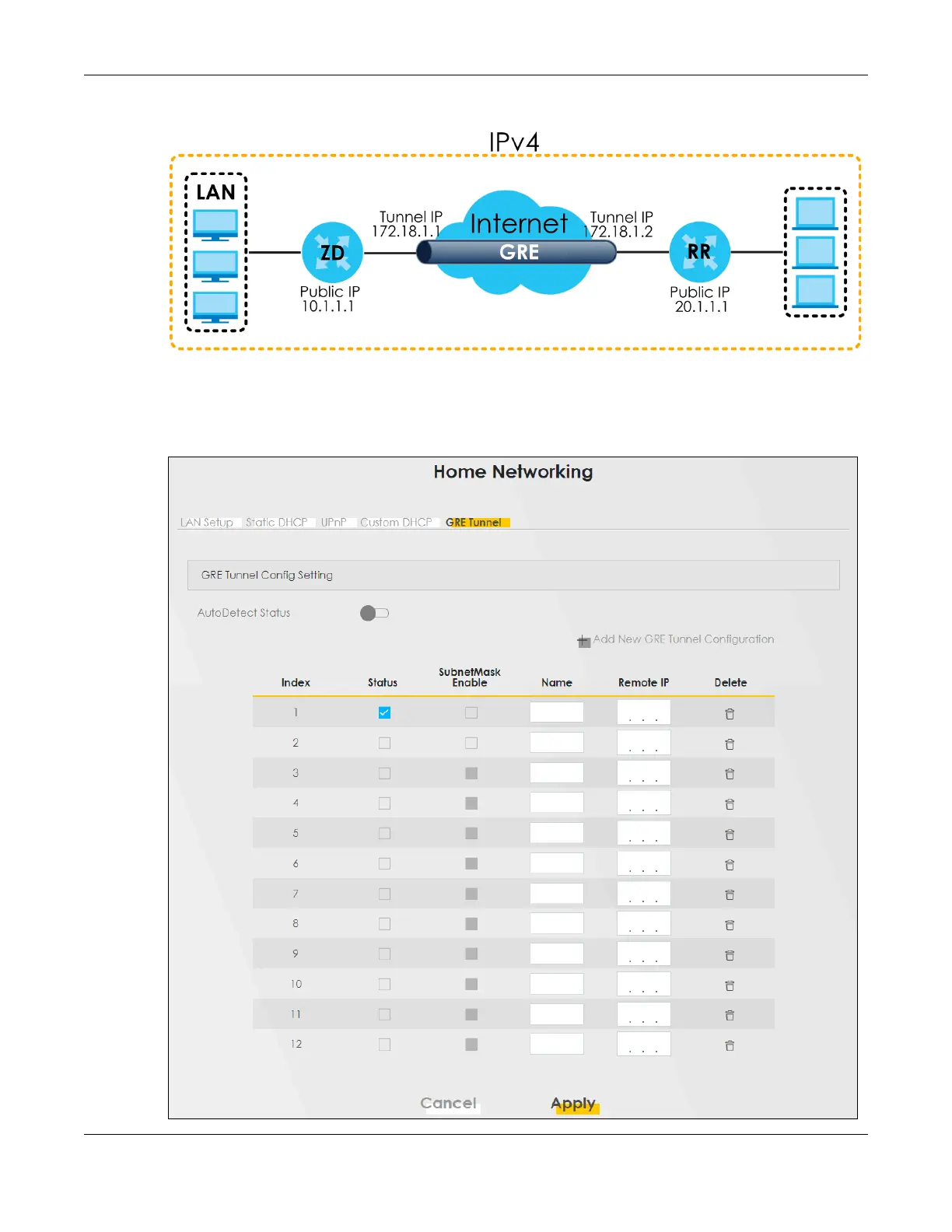Switch to the Custom DHCP tab
The height and width of the screenshot is (1232, 952).
pyautogui.click(x=396, y=523)
